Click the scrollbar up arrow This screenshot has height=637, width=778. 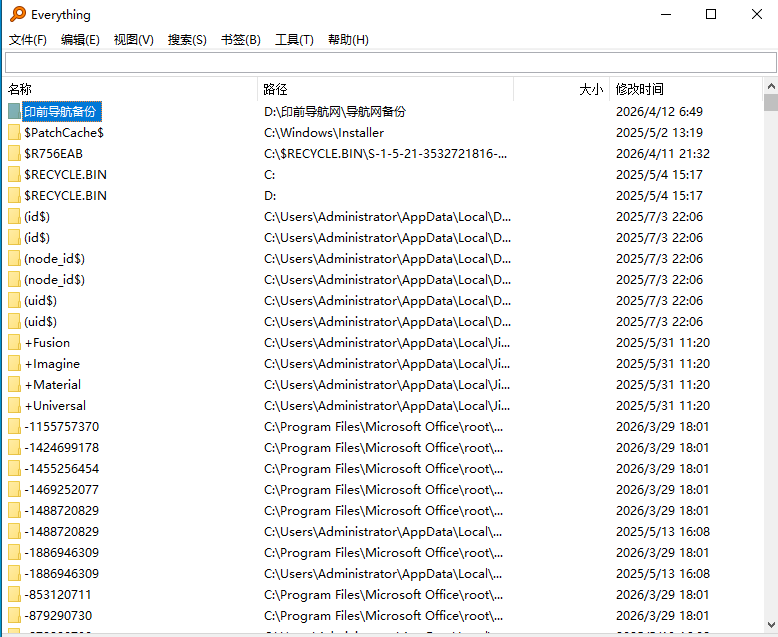pos(771,86)
